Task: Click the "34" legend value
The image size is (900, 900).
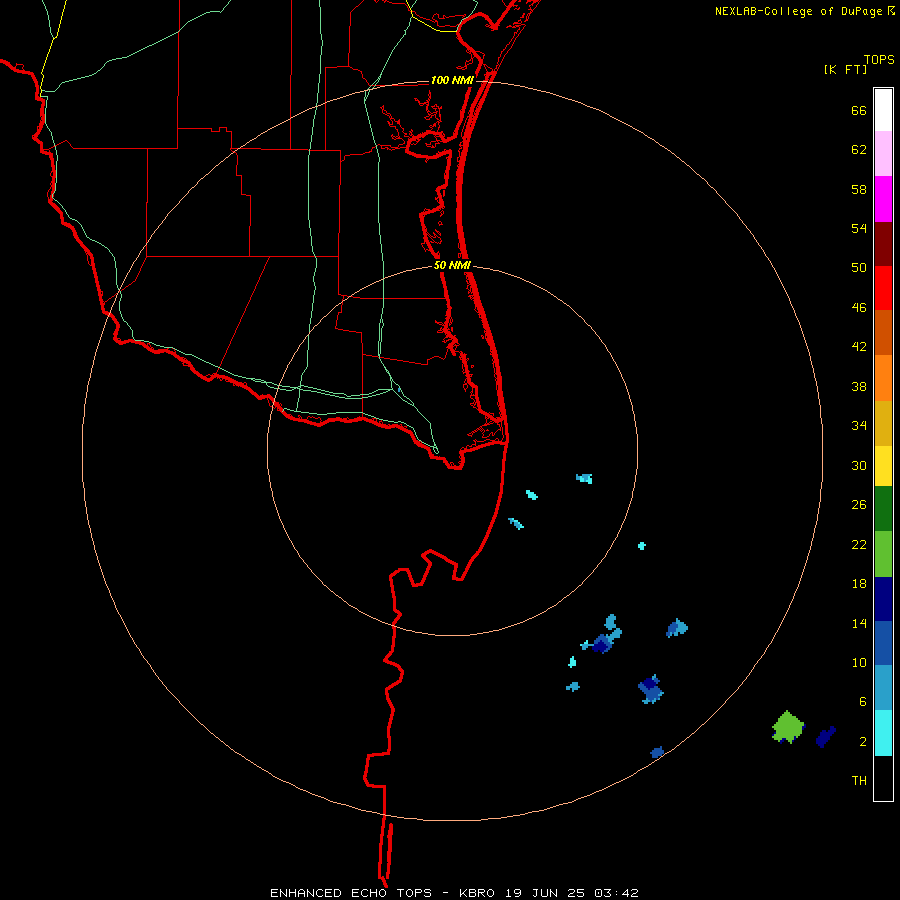Action: pos(859,426)
